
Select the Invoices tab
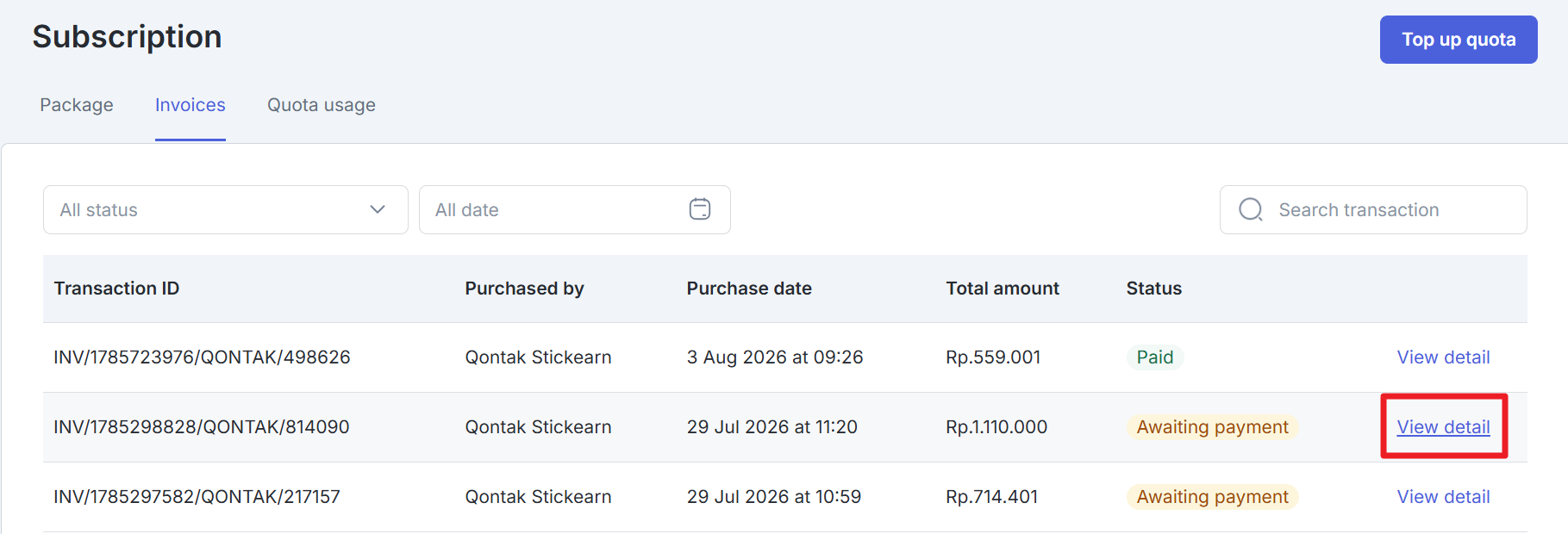tap(191, 105)
